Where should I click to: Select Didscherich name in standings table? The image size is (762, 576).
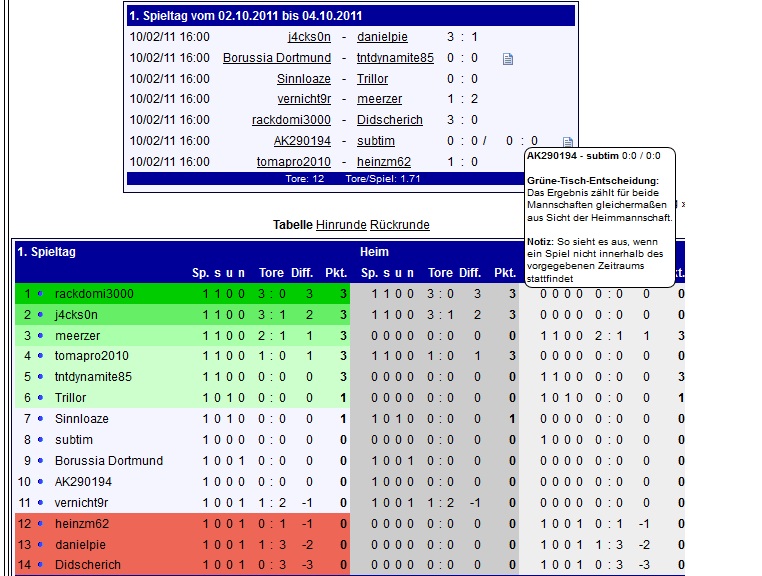click(x=88, y=565)
